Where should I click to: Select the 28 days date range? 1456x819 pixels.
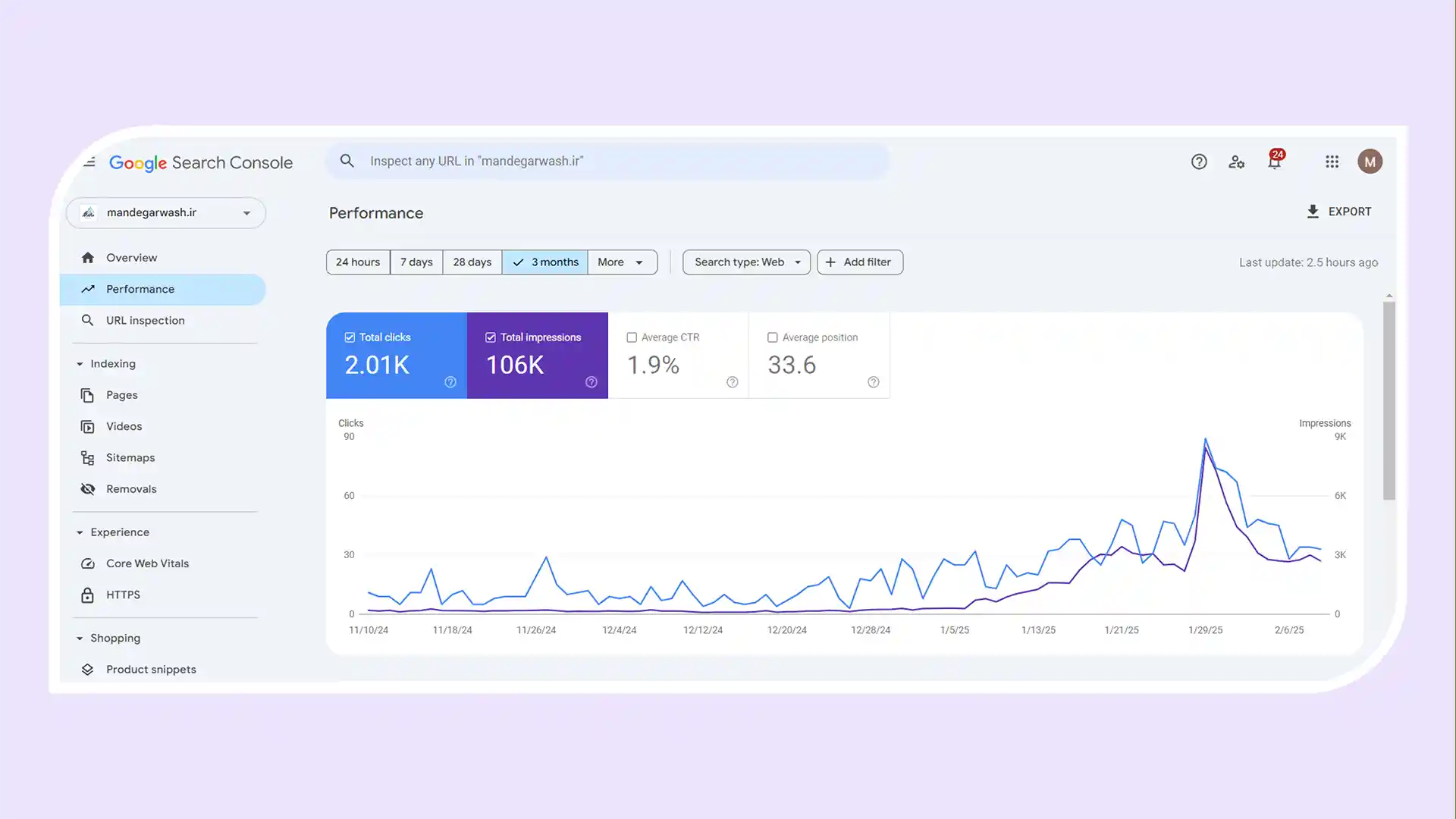point(472,262)
